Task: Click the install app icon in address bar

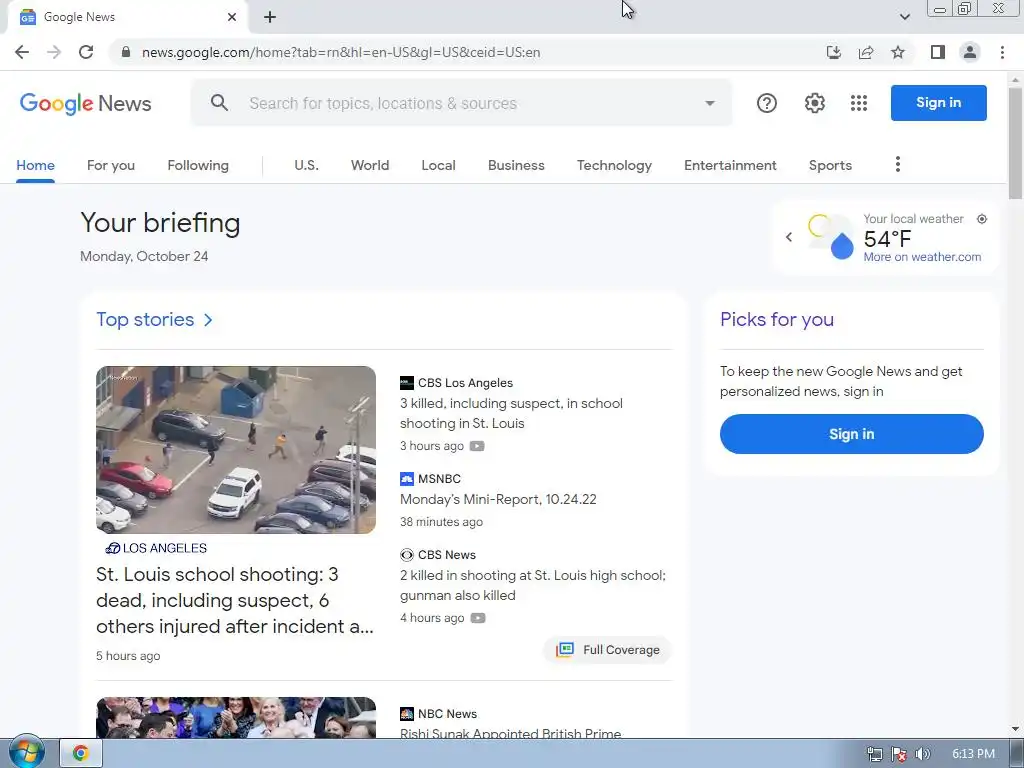Action: click(833, 52)
